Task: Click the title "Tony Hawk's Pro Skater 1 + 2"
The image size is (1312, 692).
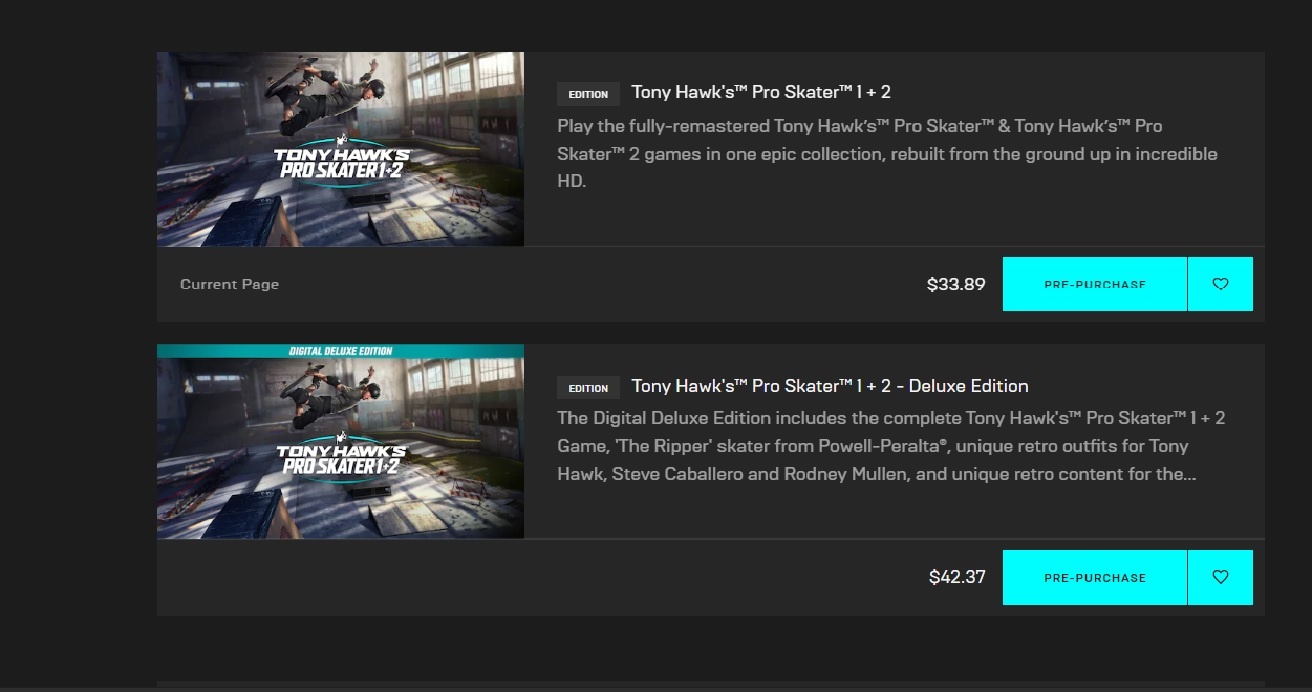Action: (x=761, y=92)
